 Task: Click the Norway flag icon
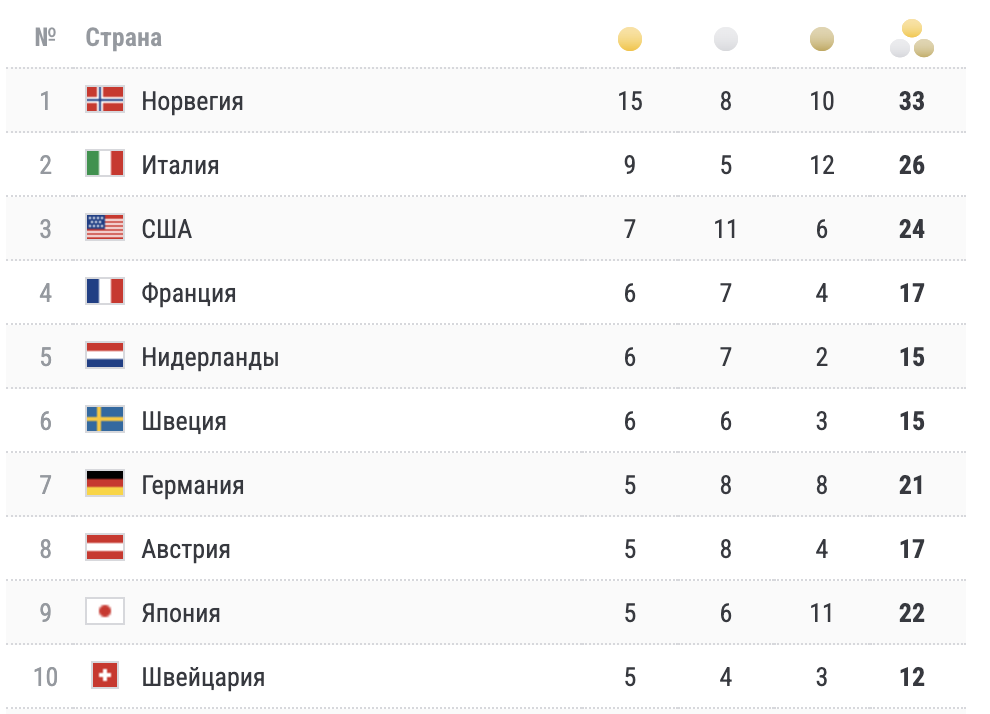coord(105,100)
